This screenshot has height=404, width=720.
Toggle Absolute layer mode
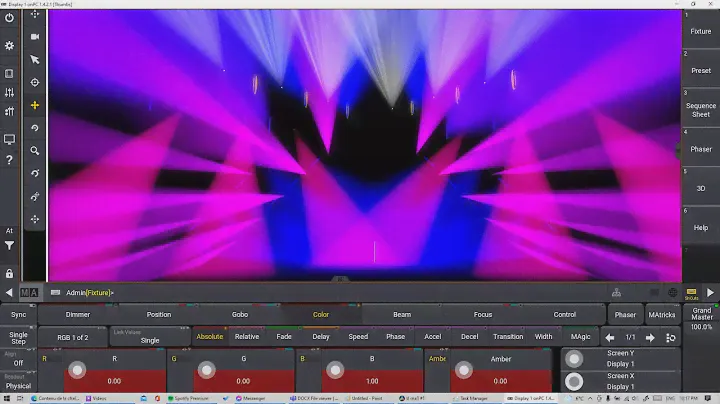pos(209,337)
